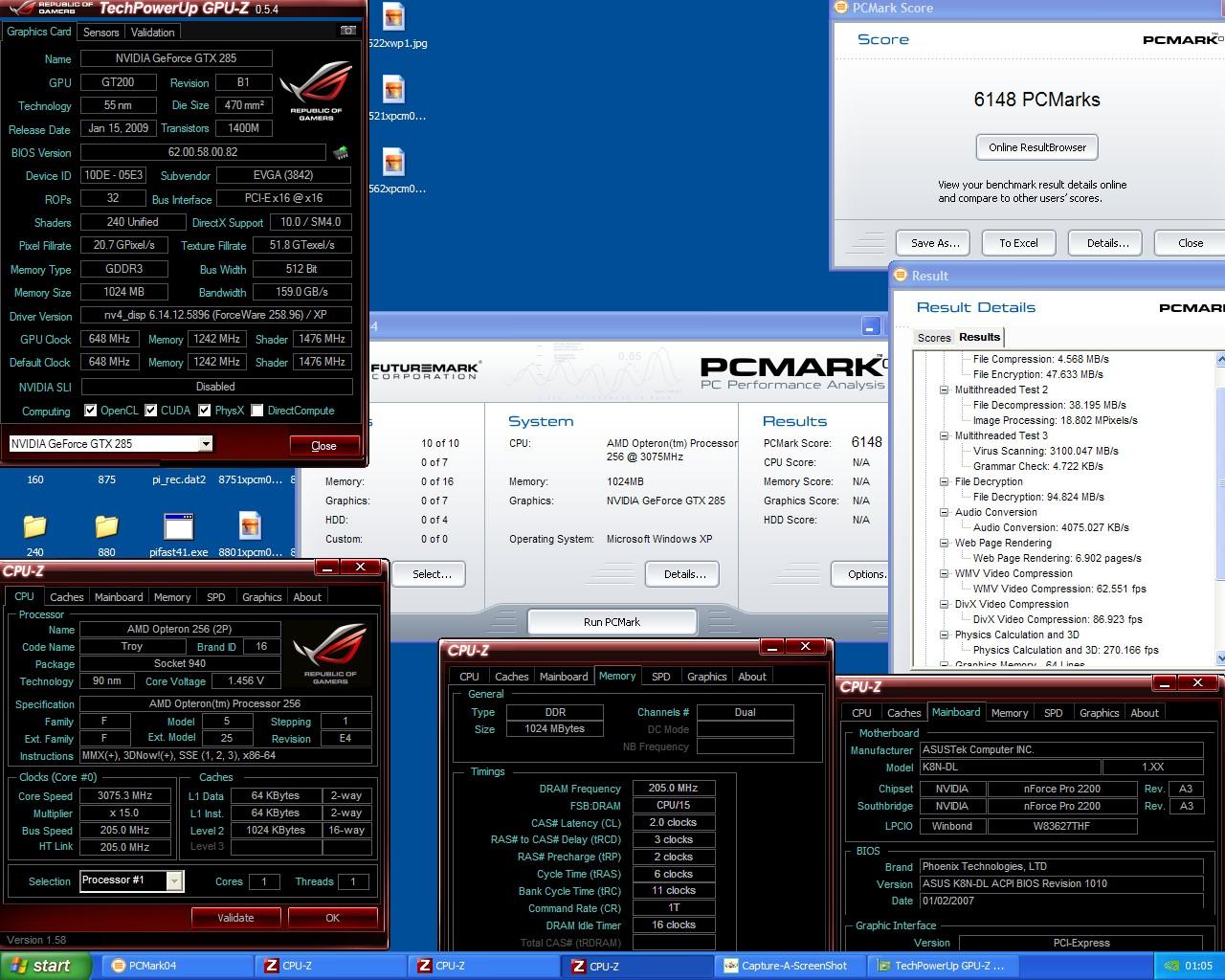The height and width of the screenshot is (980, 1225).
Task: Select the 8801xpcm0 desktop file icon
Action: tap(250, 526)
